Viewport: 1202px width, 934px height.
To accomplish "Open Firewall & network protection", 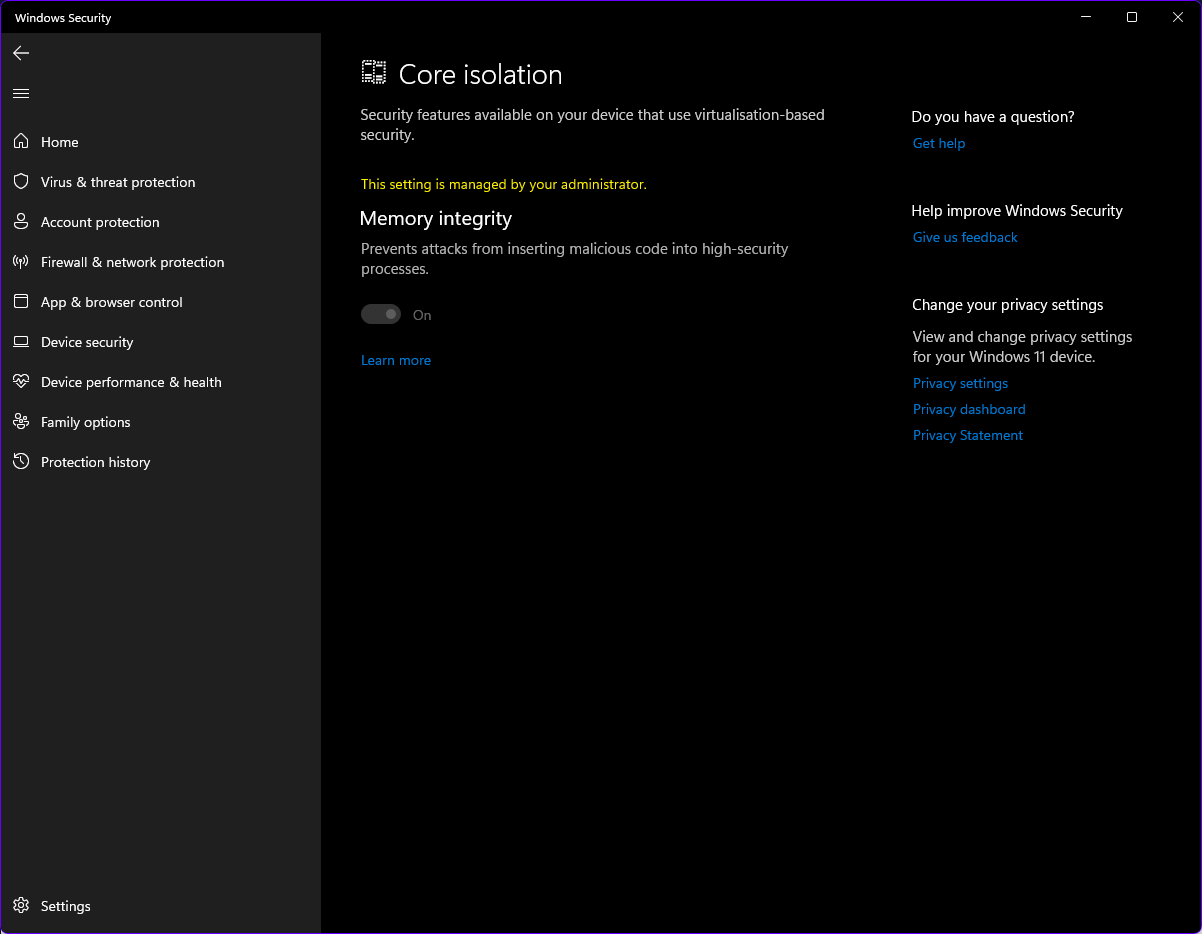I will (132, 261).
